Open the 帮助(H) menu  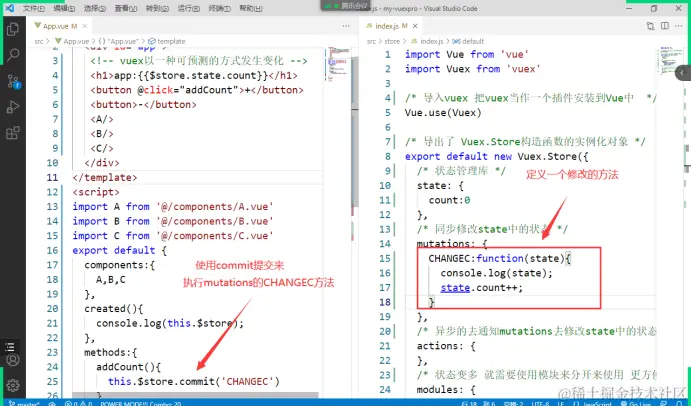point(251,8)
